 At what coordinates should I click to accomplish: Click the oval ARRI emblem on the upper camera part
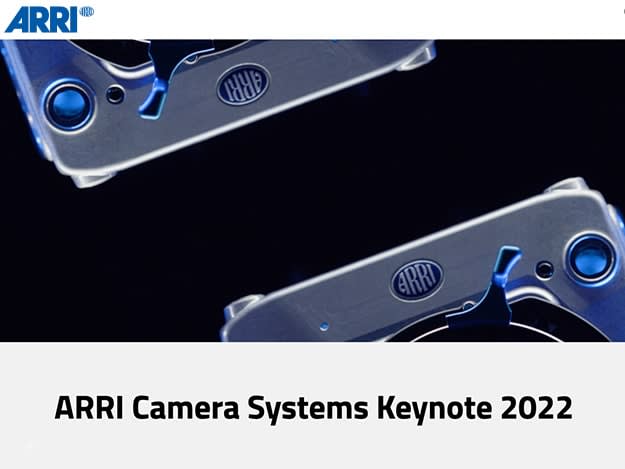tap(243, 86)
